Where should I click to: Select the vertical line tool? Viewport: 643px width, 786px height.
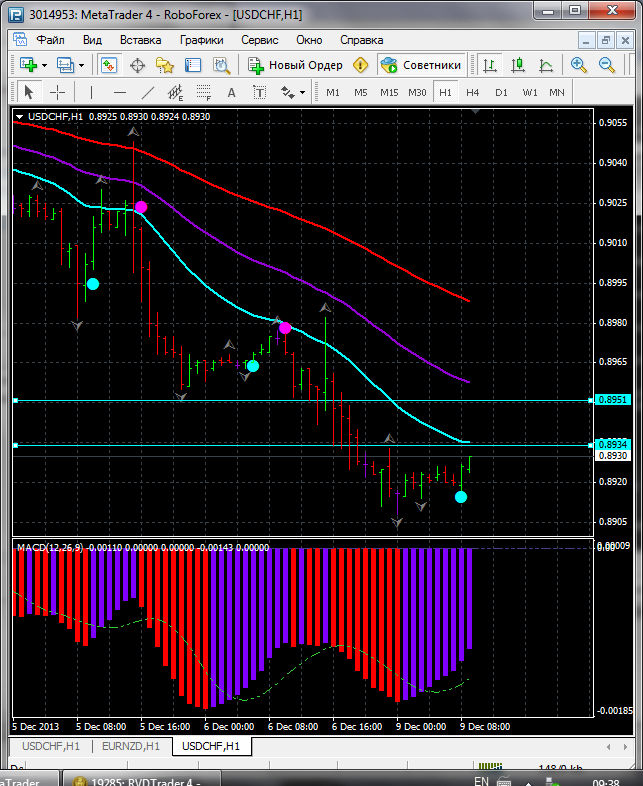tap(91, 92)
